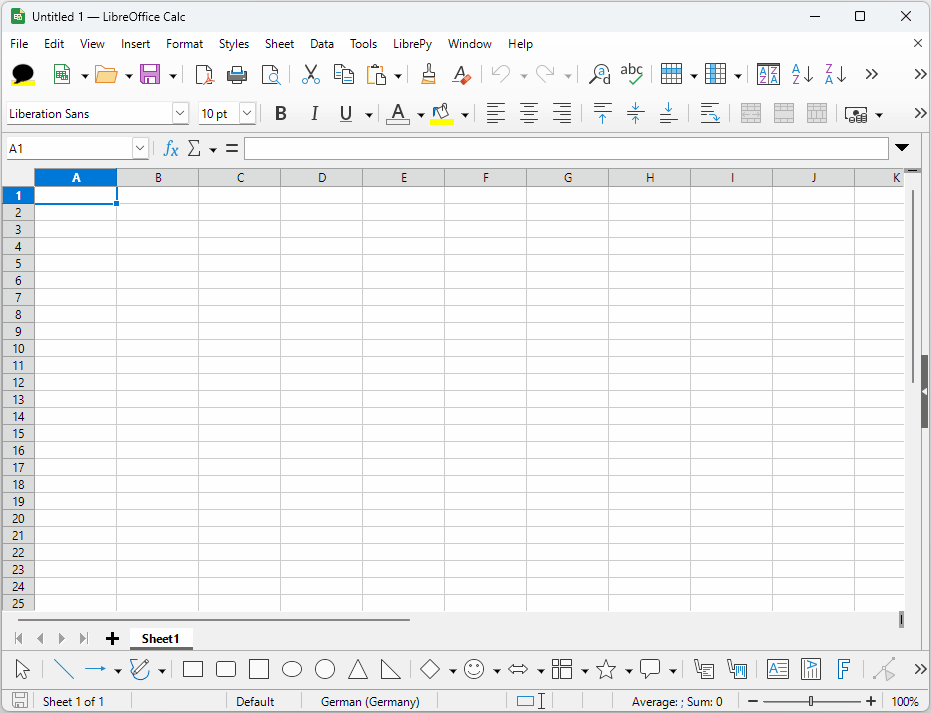Select the Sheet1 tab
The width and height of the screenshot is (931, 713).
point(160,639)
